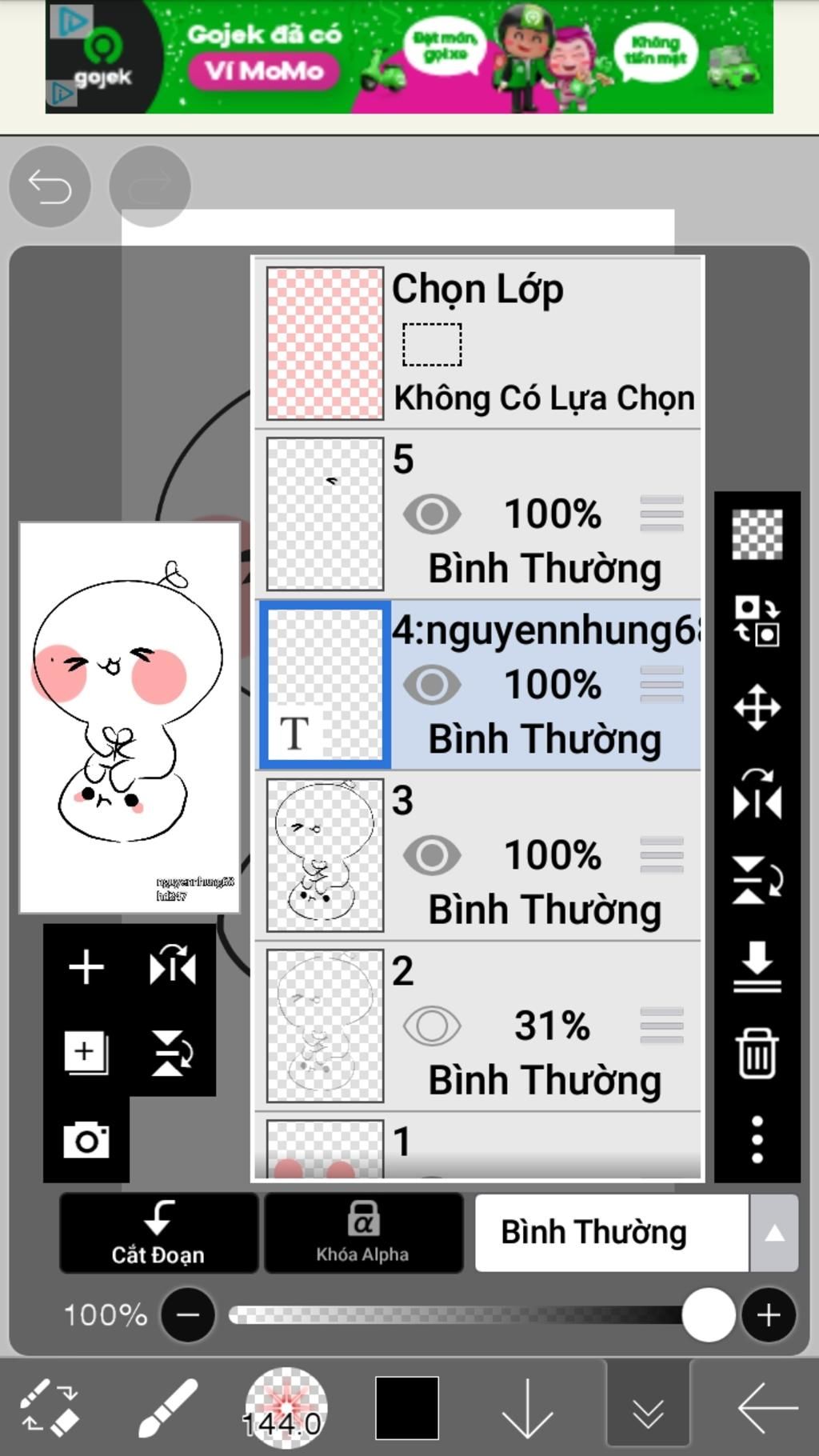This screenshot has height=1456, width=819.
Task: Tap the undo arrow button
Action: 50,186
